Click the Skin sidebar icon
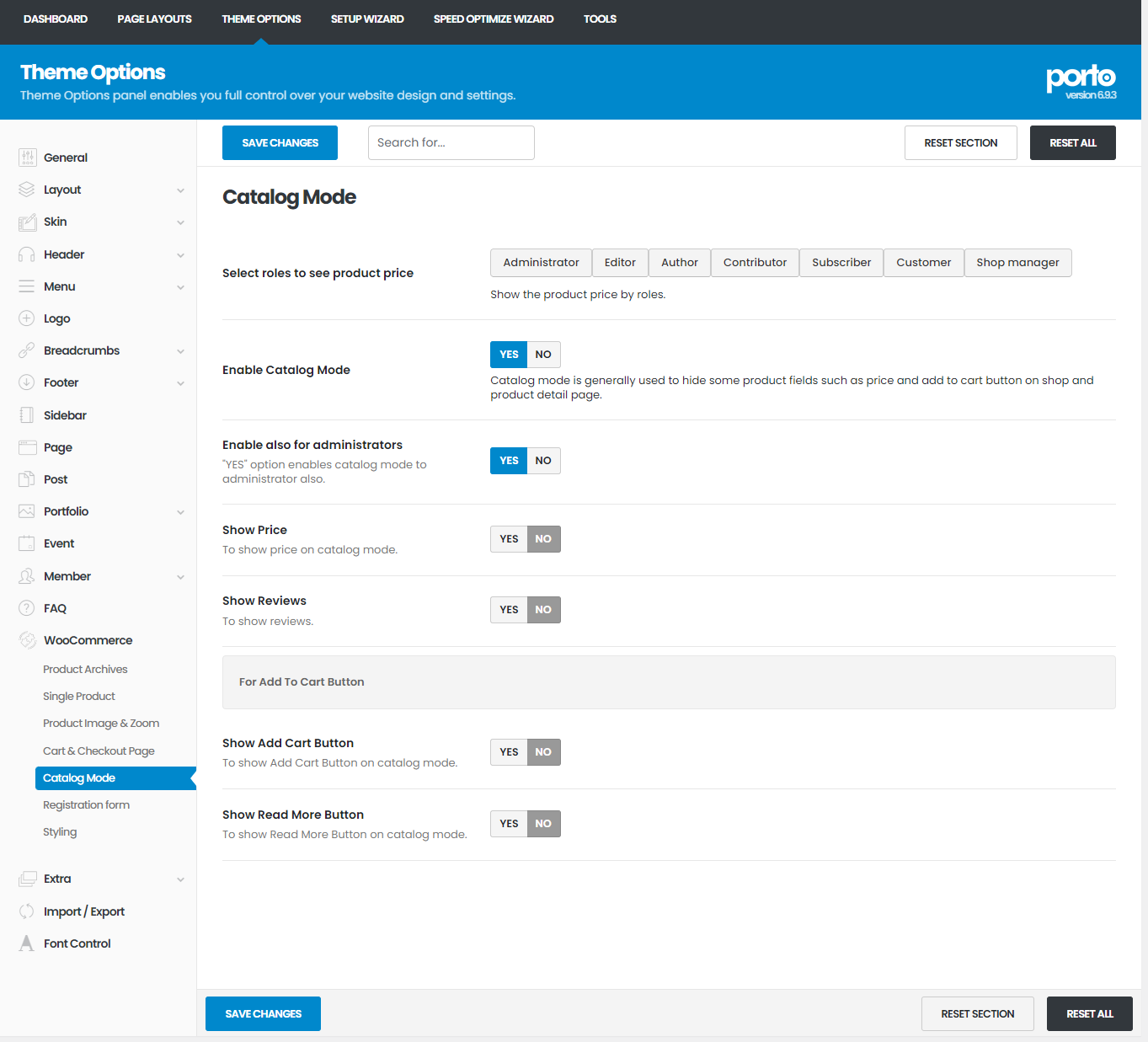Viewport: 1148px width, 1042px height. pyautogui.click(x=27, y=222)
